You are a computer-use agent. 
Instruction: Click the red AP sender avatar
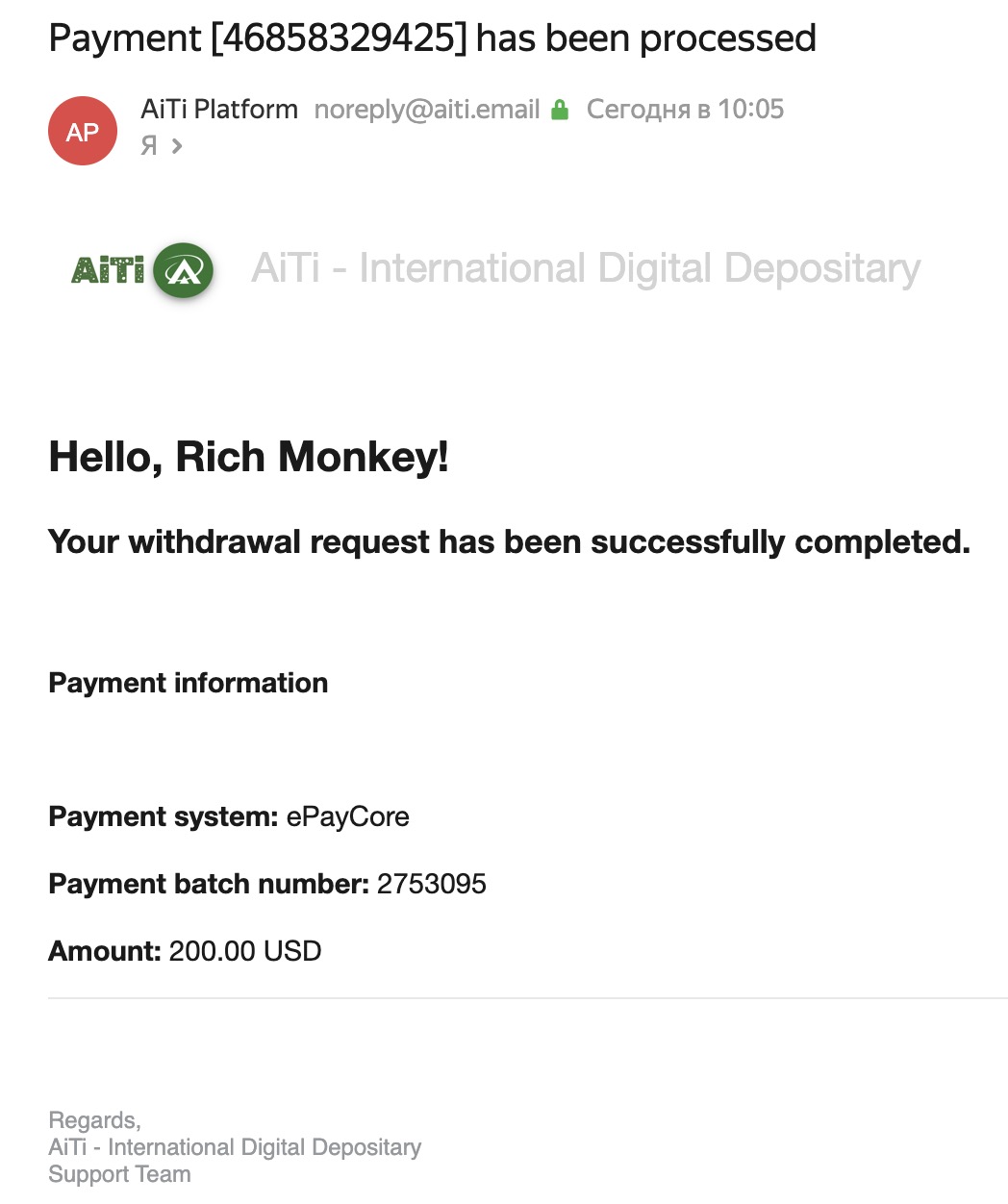pyautogui.click(x=83, y=131)
